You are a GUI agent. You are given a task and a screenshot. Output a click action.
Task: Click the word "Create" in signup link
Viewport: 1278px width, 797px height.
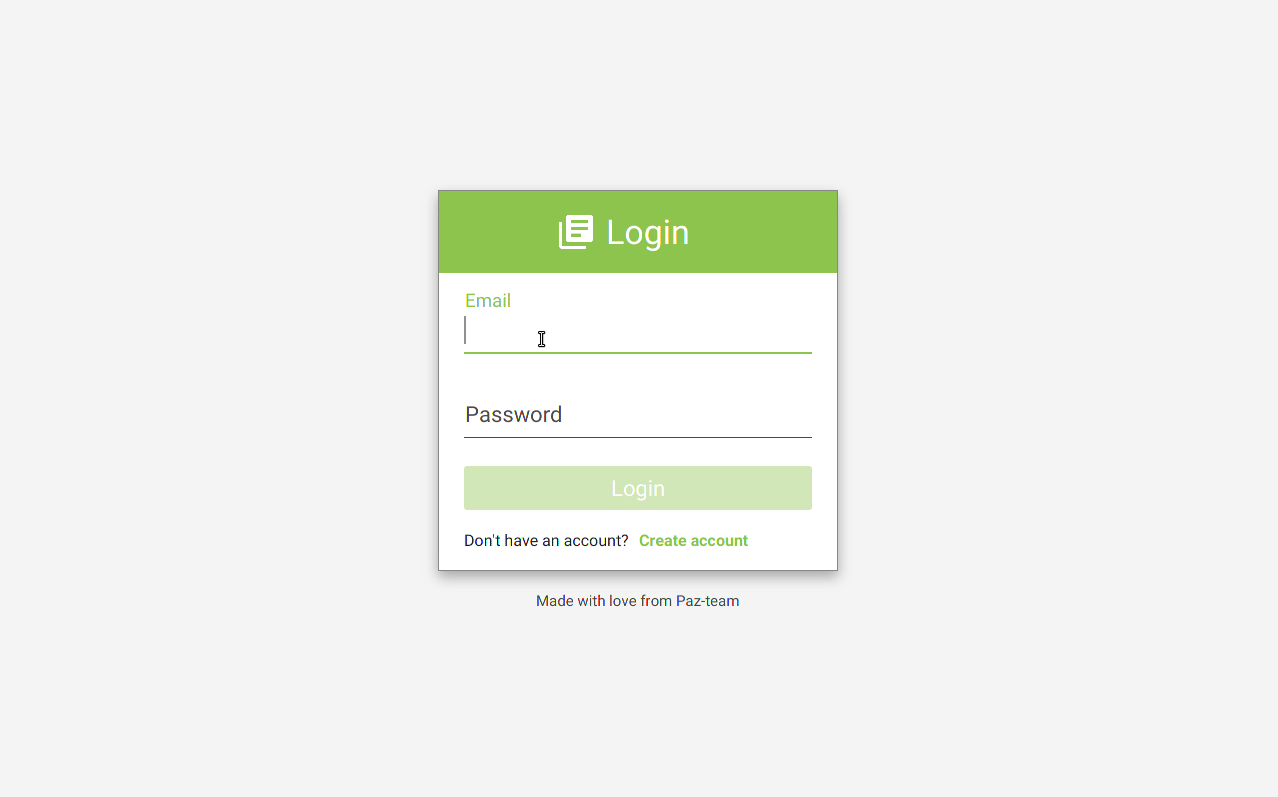pos(663,541)
